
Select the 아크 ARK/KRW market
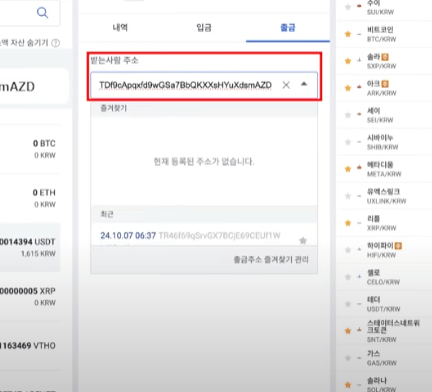pyautogui.click(x=384, y=88)
